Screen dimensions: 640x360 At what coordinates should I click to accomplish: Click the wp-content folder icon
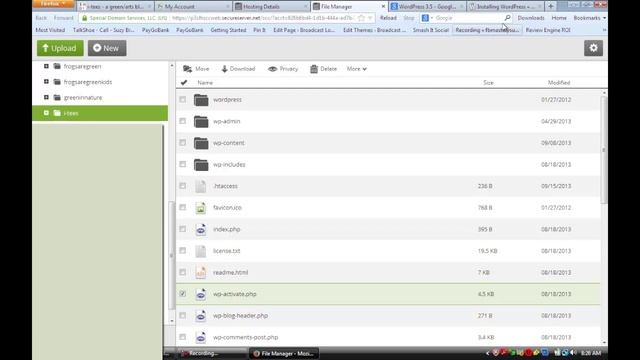201,143
